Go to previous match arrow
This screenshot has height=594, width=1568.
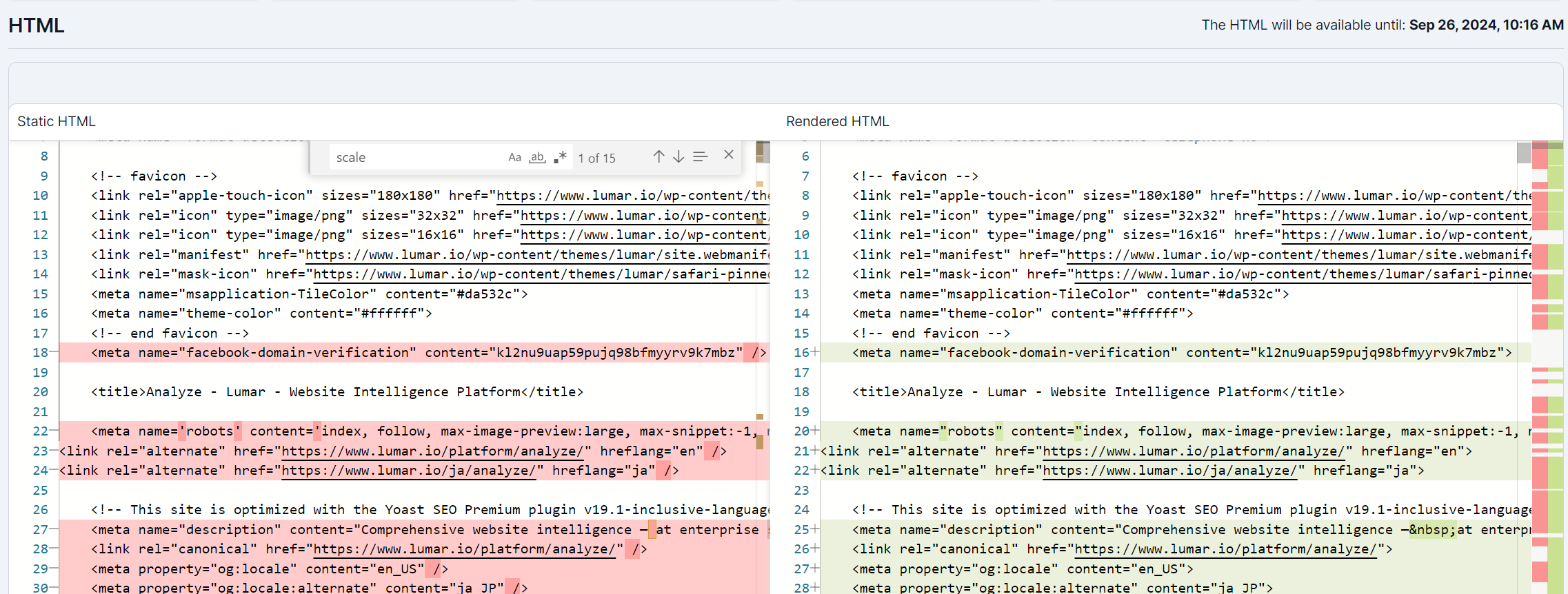pos(659,156)
